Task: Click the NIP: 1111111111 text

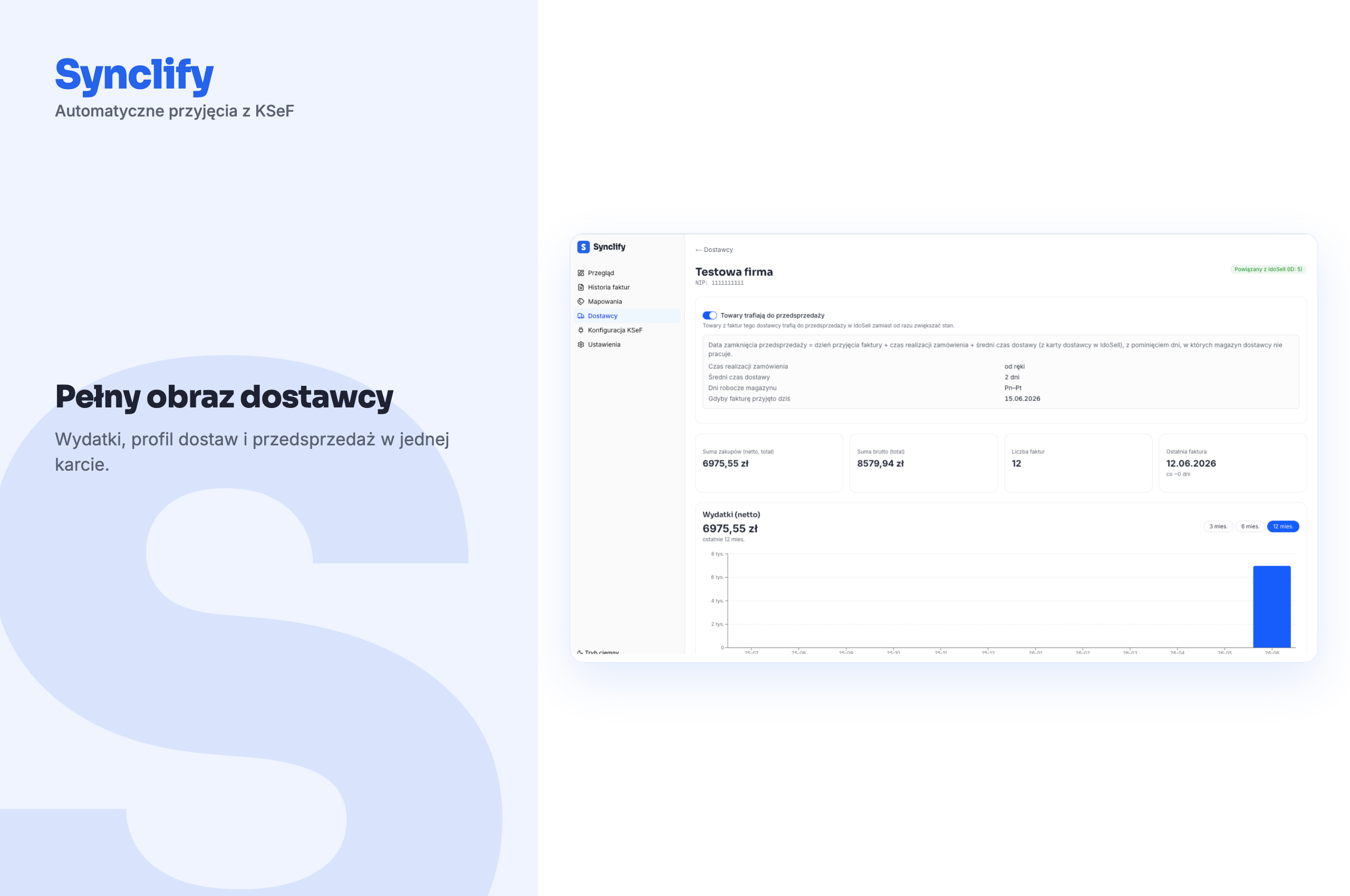Action: [719, 283]
